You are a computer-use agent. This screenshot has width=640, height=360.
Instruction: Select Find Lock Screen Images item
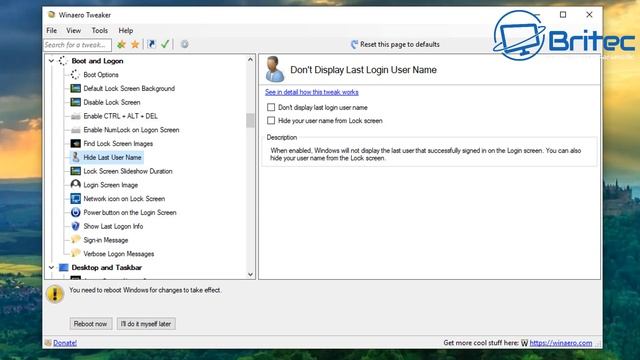point(118,144)
